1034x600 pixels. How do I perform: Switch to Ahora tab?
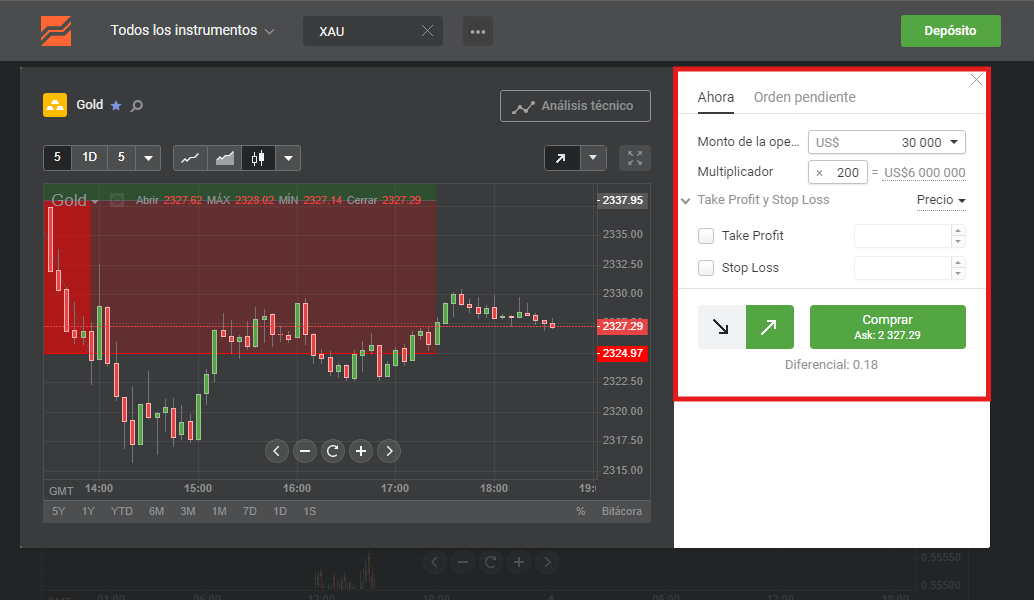(x=715, y=97)
